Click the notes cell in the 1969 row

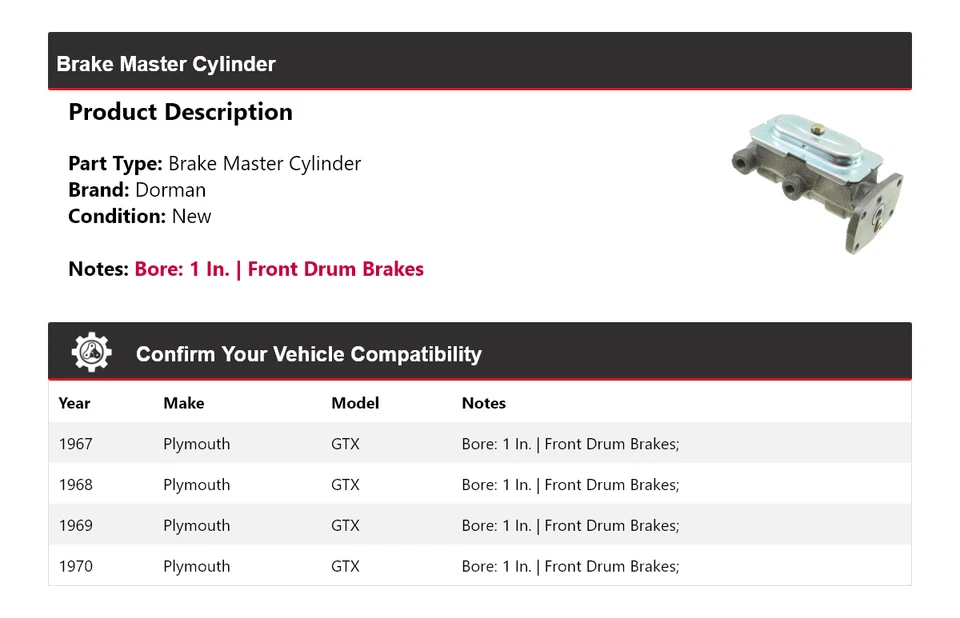570,526
